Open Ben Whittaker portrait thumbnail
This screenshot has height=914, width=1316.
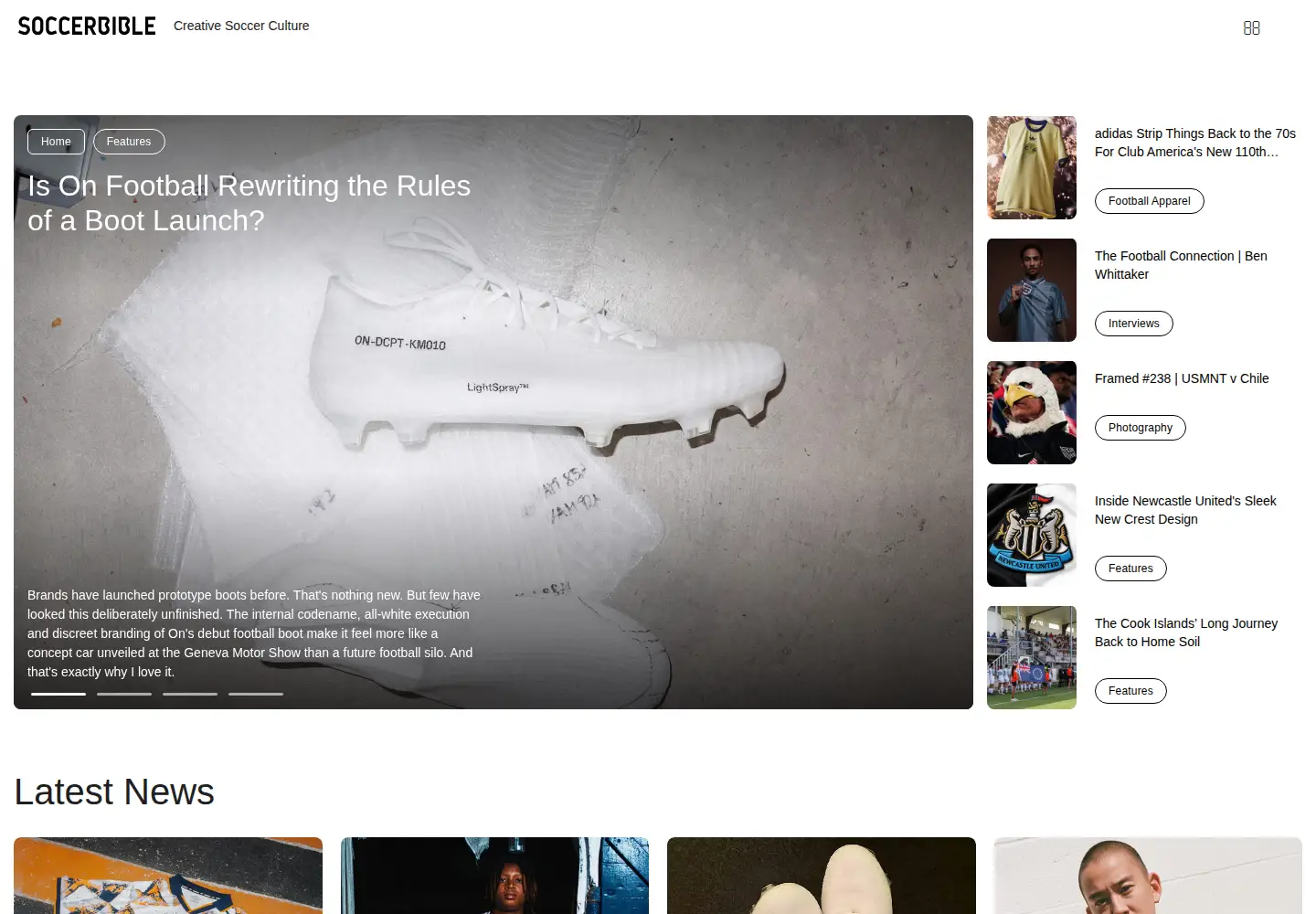tap(1032, 290)
